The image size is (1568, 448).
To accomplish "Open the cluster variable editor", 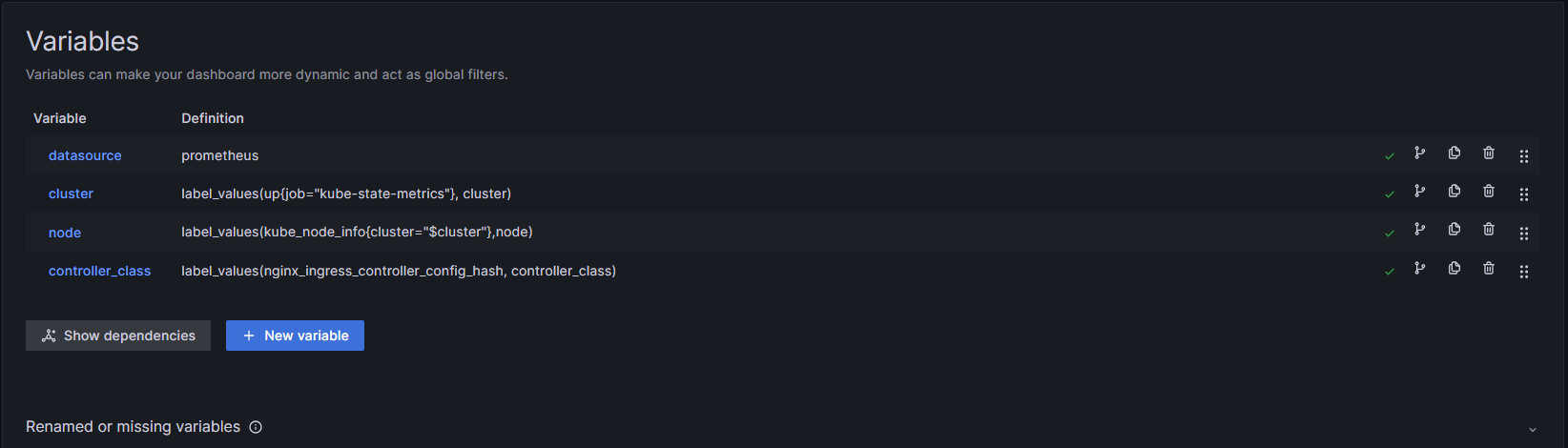I will point(71,193).
